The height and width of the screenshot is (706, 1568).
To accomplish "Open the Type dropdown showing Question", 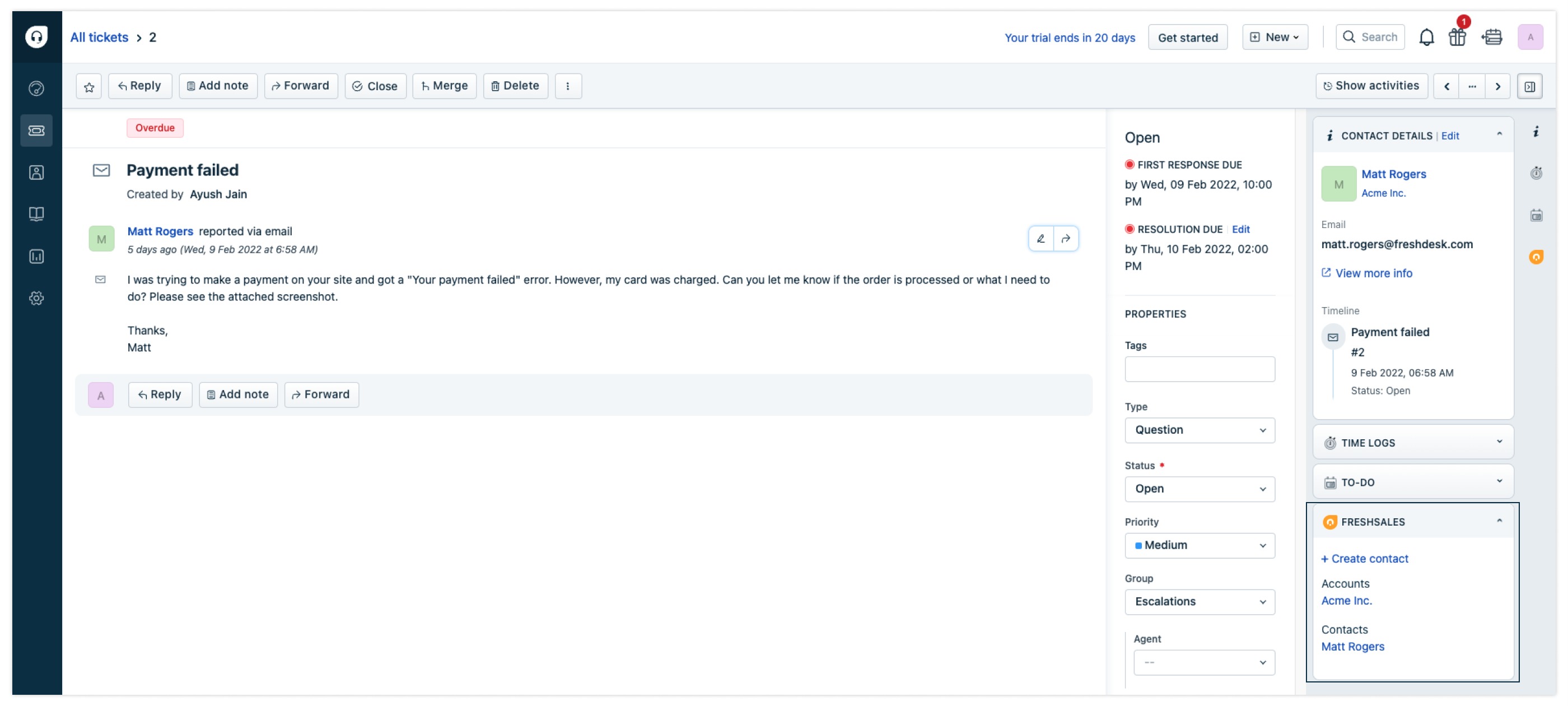I will coord(1199,429).
